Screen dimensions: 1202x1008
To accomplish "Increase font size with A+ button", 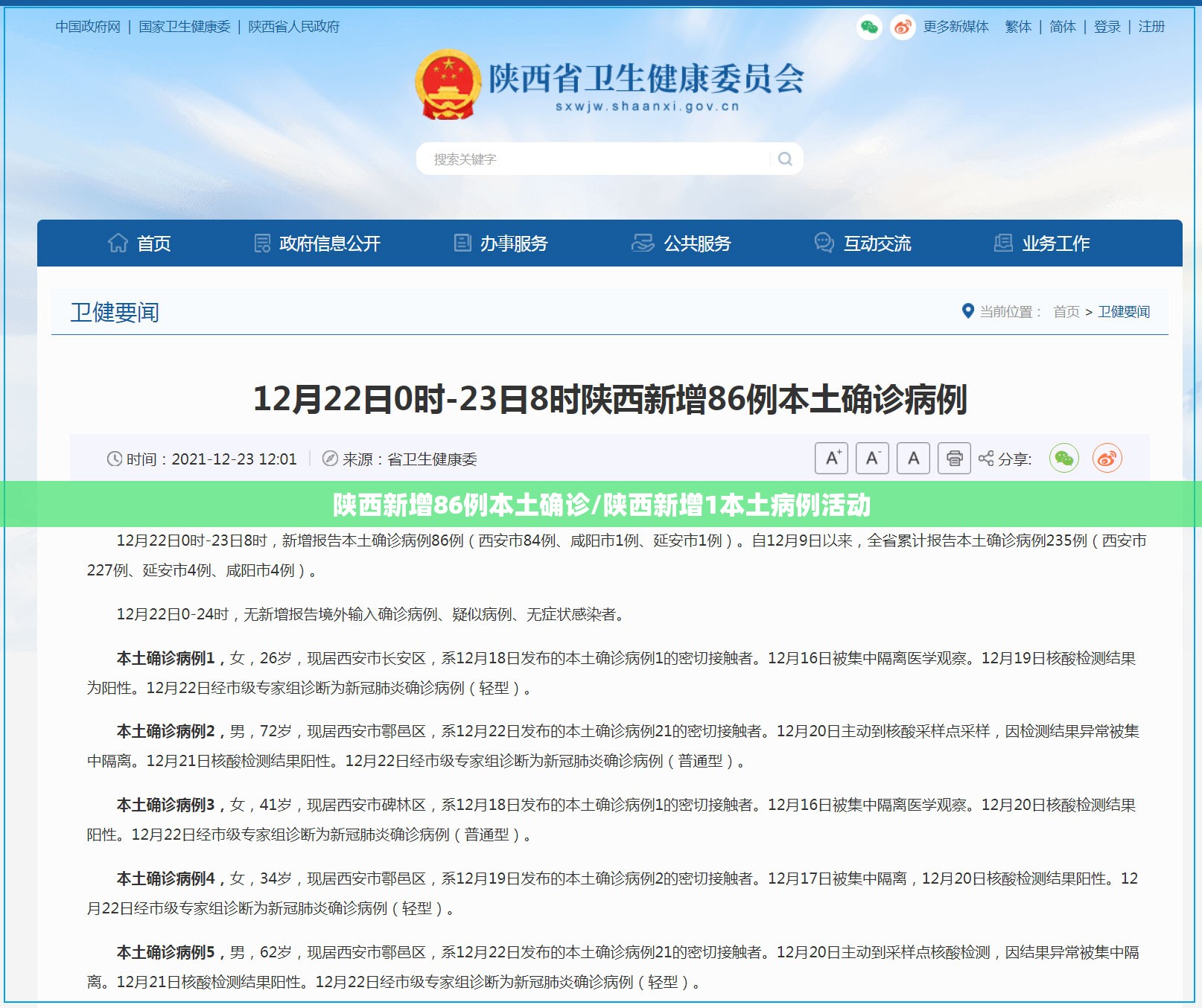I will click(832, 458).
